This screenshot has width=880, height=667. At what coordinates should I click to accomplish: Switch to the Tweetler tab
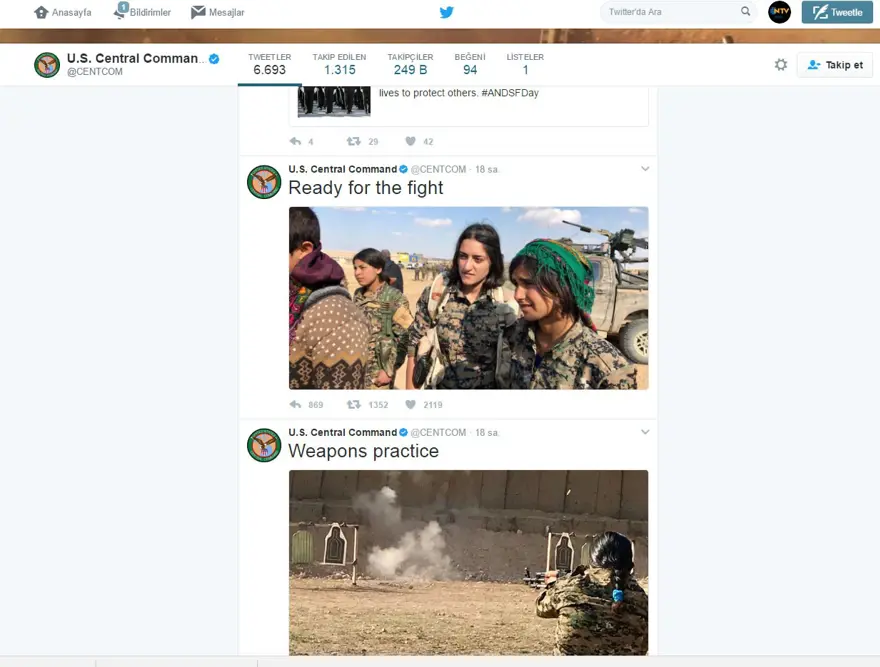pyautogui.click(x=269, y=64)
